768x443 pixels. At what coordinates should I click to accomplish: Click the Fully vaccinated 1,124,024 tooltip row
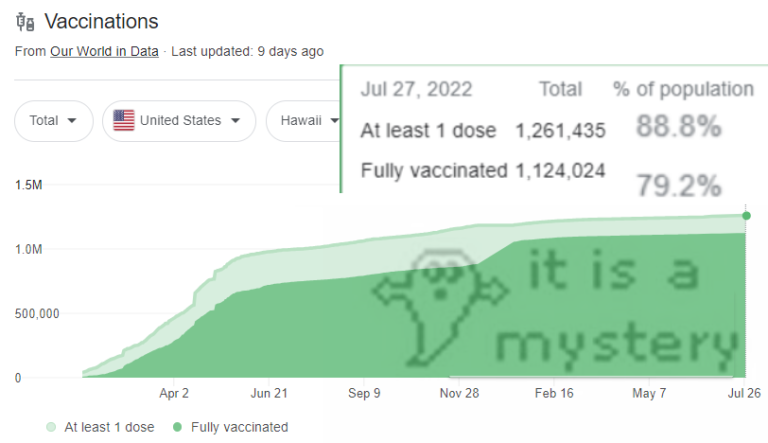[483, 171]
